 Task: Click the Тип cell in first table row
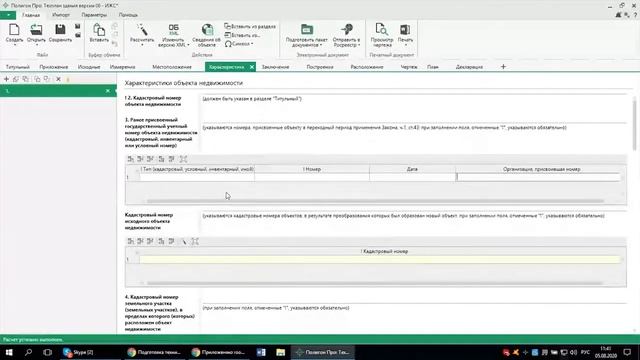[x=197, y=177]
